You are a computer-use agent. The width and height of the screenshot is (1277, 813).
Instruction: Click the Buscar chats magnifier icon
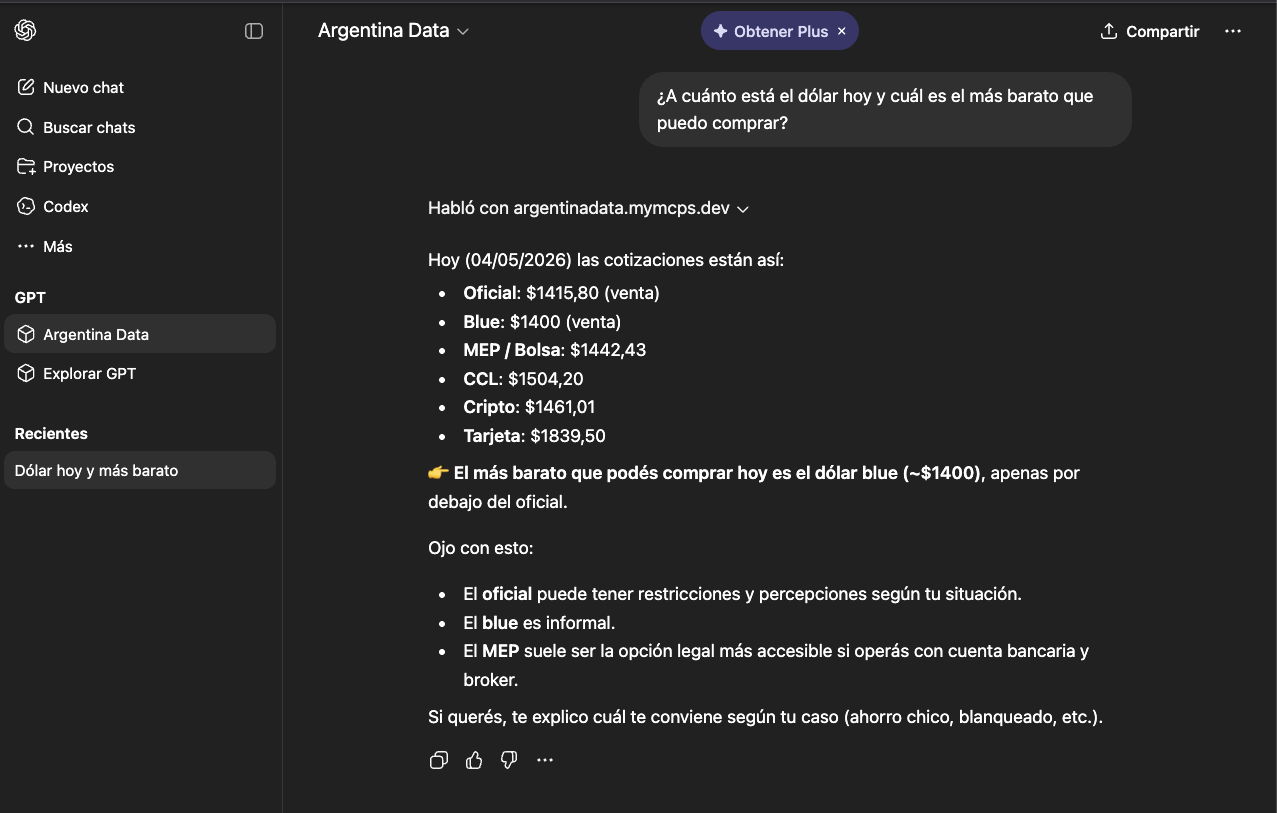[26, 127]
